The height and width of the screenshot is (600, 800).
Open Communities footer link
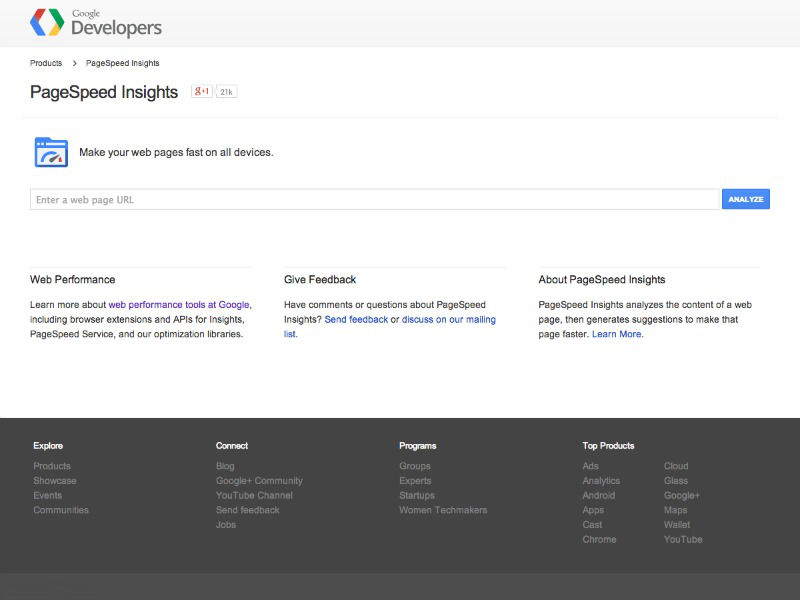[x=61, y=510]
